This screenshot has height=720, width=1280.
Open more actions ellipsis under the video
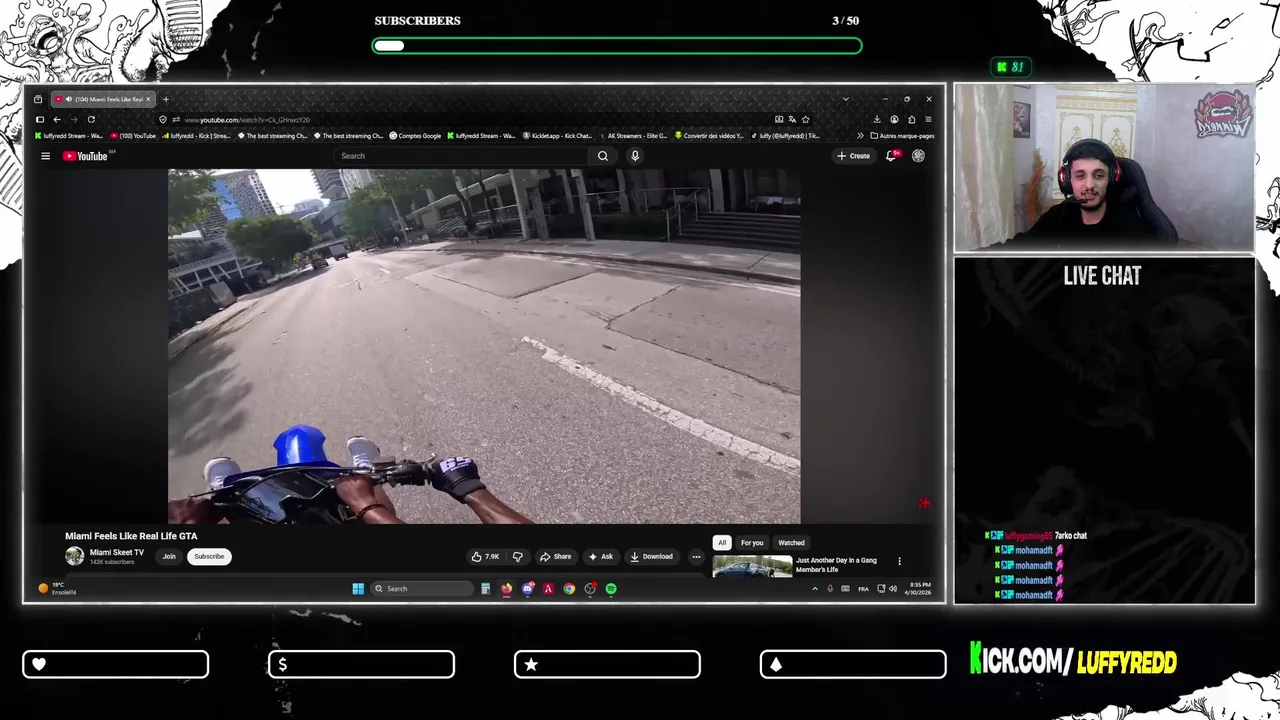tap(696, 557)
